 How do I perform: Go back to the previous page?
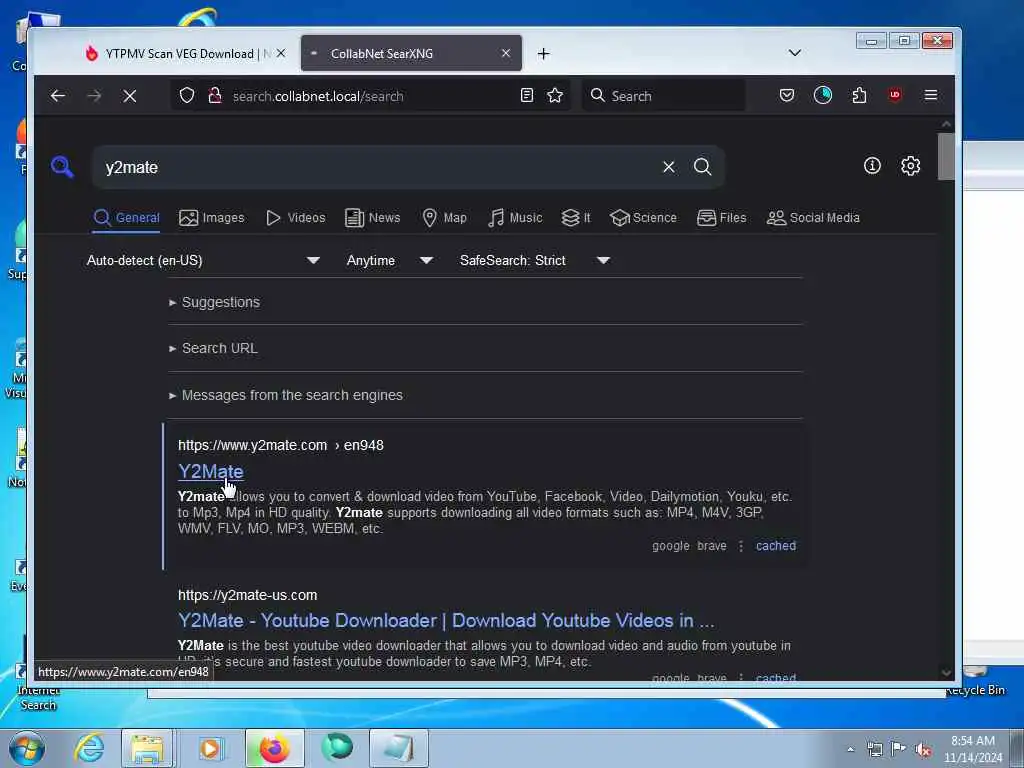(57, 96)
